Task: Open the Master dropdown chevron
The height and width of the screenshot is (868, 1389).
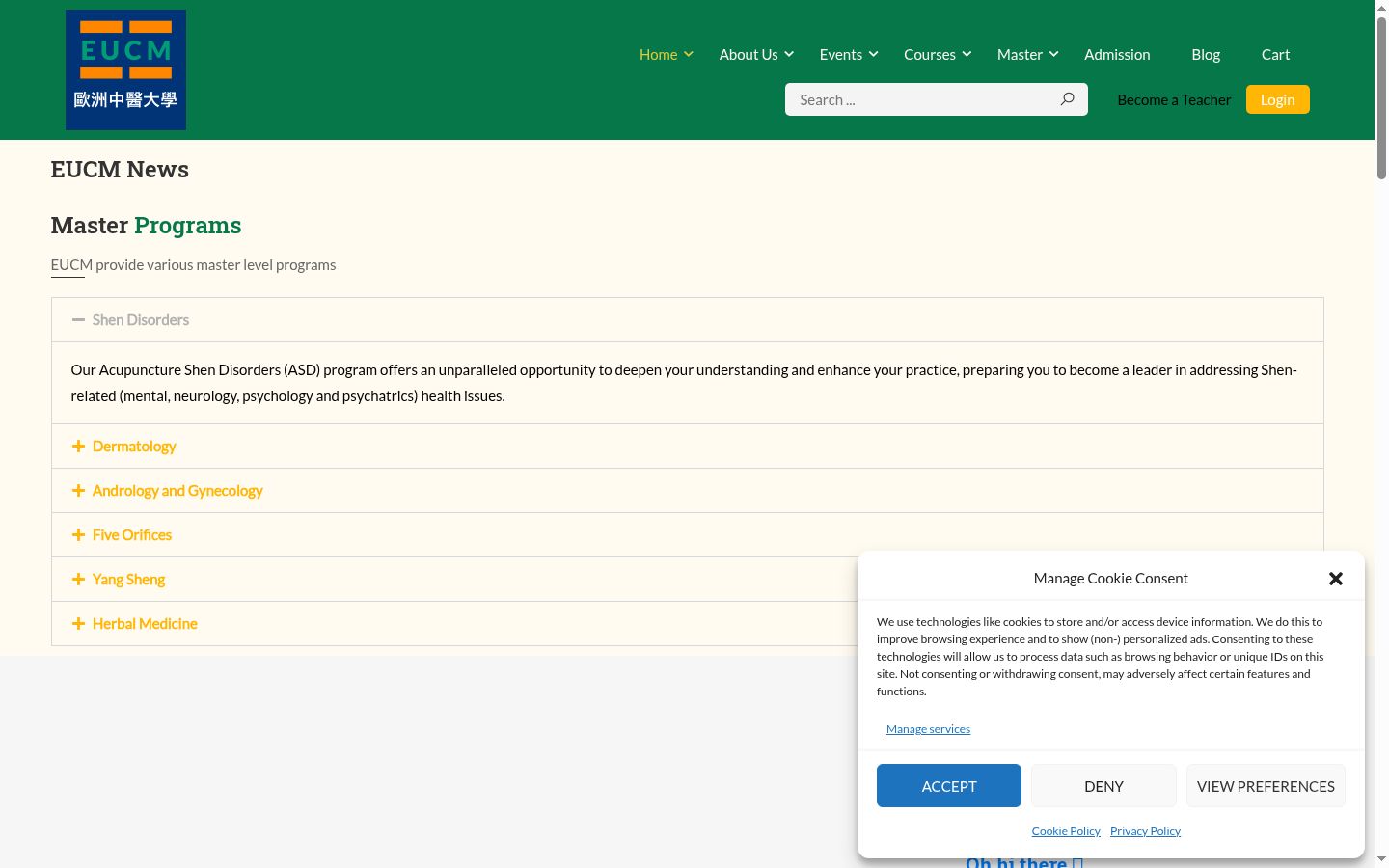Action: point(1054,54)
